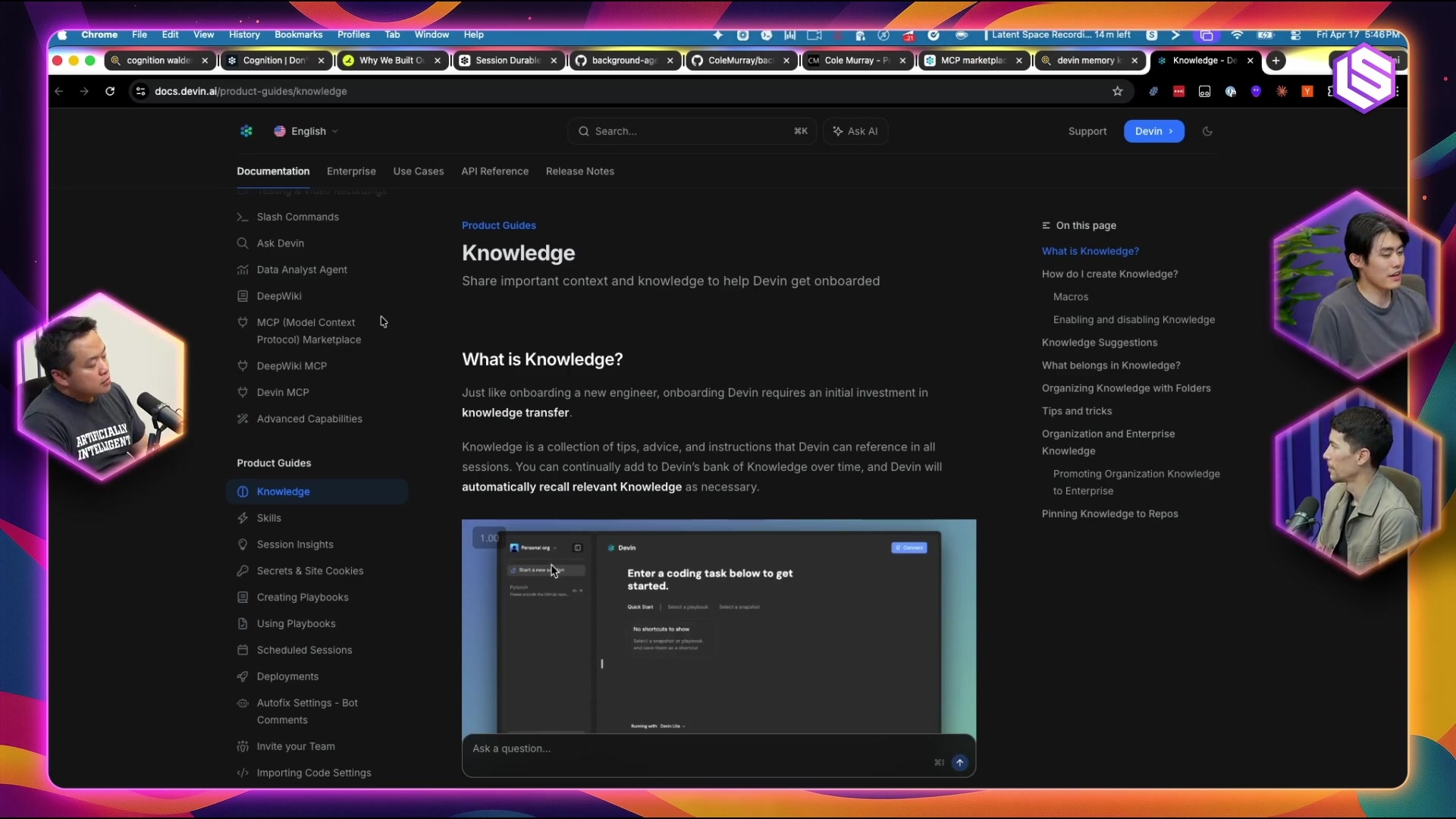Open the Support link
The image size is (1456, 819).
click(1087, 131)
